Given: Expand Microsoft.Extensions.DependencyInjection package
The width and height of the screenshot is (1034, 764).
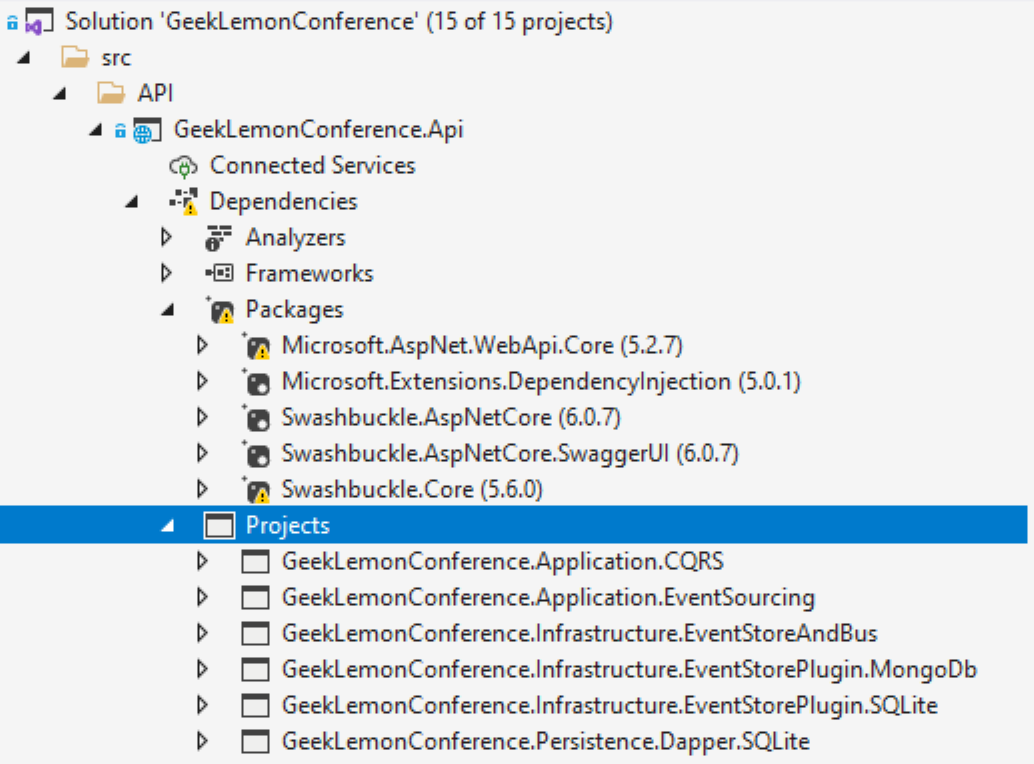Looking at the screenshot, I should (202, 380).
